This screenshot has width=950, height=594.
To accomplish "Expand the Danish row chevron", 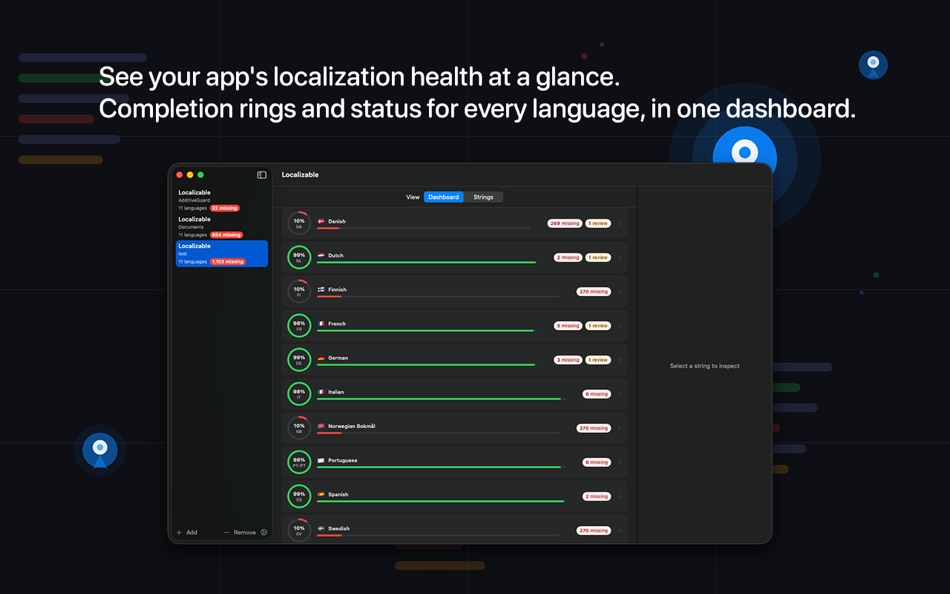I will (619, 224).
